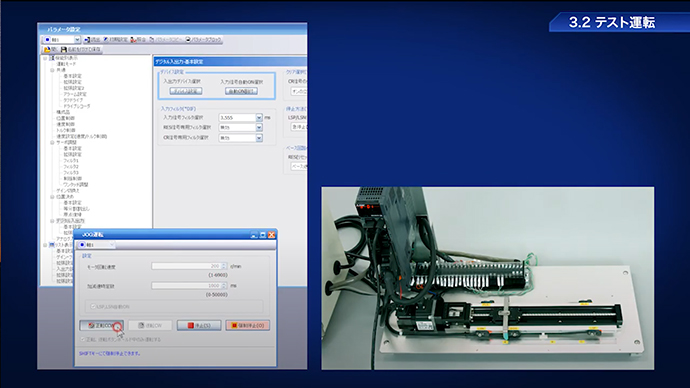690x388 pixels.
Task: Select Speed Control (速度制御) in the tree
Action: [65, 124]
